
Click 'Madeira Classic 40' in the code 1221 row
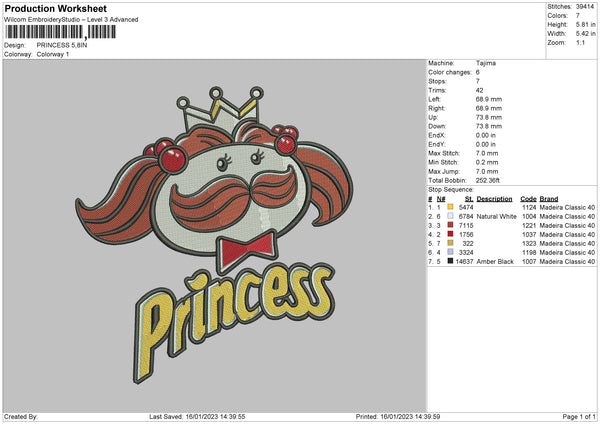[x=567, y=225]
